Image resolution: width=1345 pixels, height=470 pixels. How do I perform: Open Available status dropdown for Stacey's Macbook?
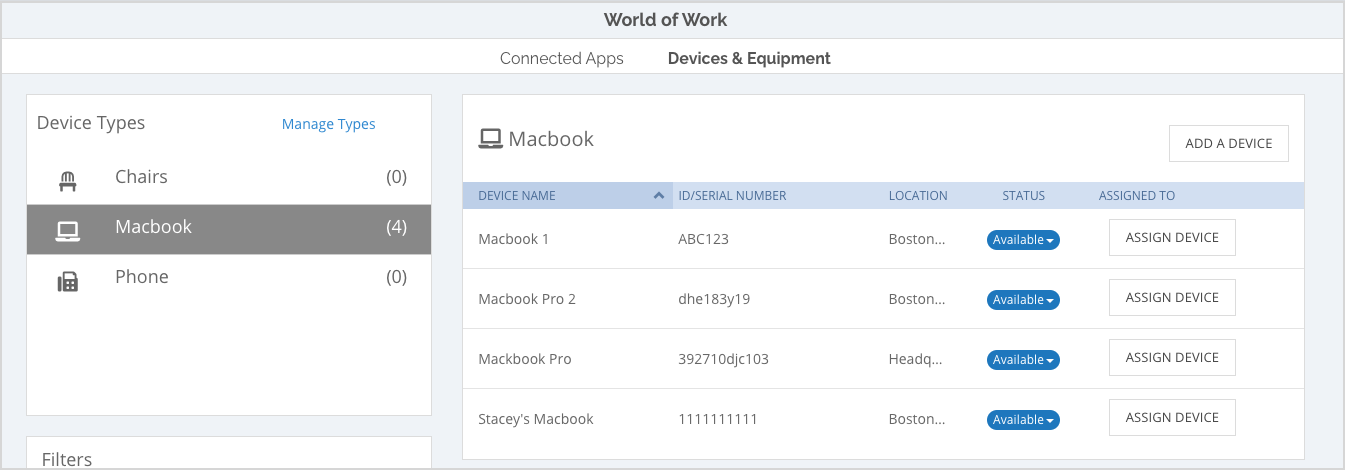click(x=1023, y=420)
